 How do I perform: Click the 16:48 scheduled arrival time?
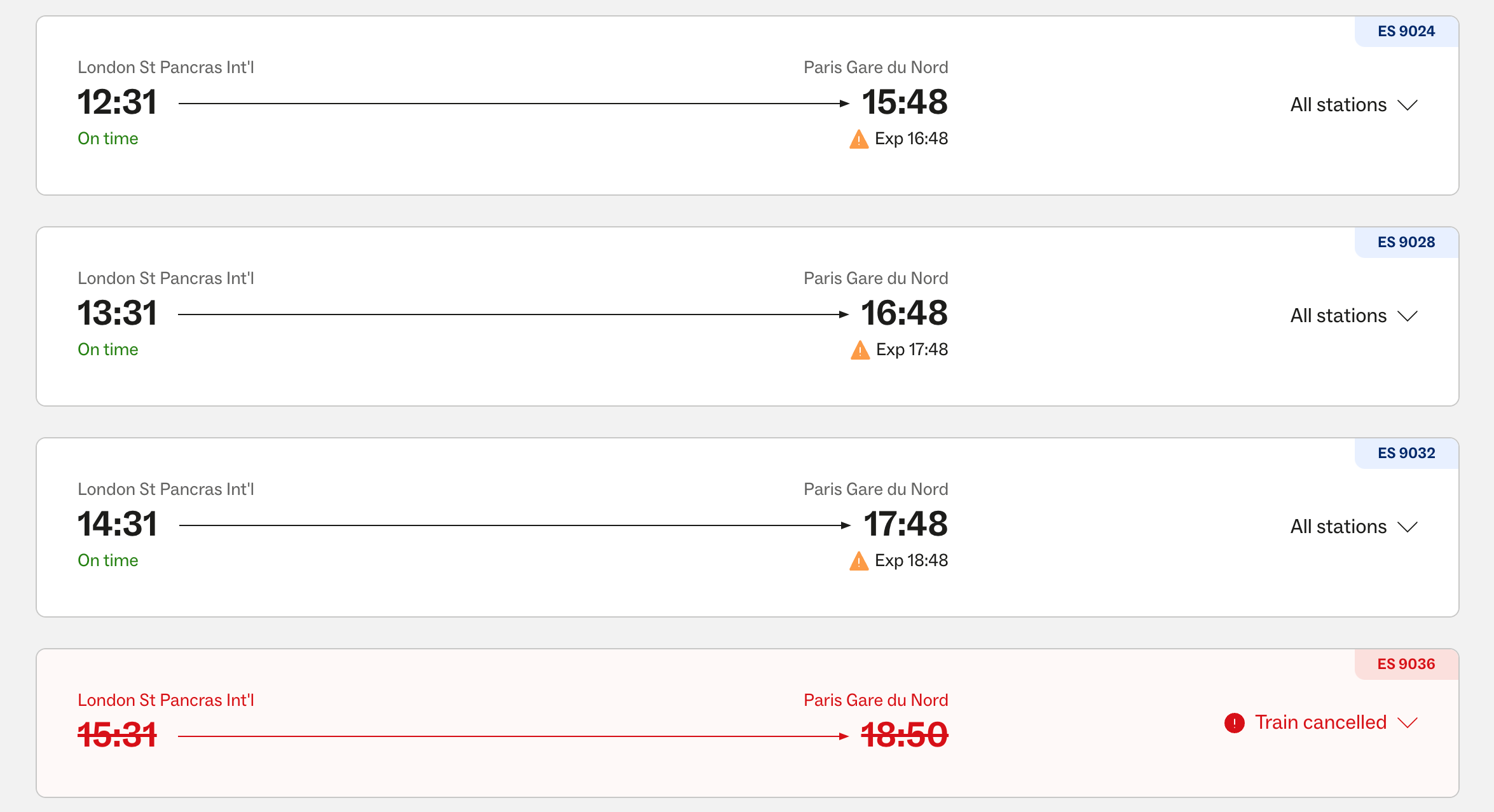(x=904, y=313)
